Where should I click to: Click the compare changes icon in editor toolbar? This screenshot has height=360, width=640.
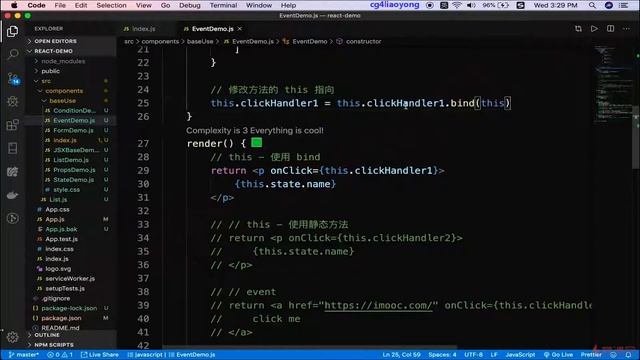pyautogui.click(x=578, y=29)
